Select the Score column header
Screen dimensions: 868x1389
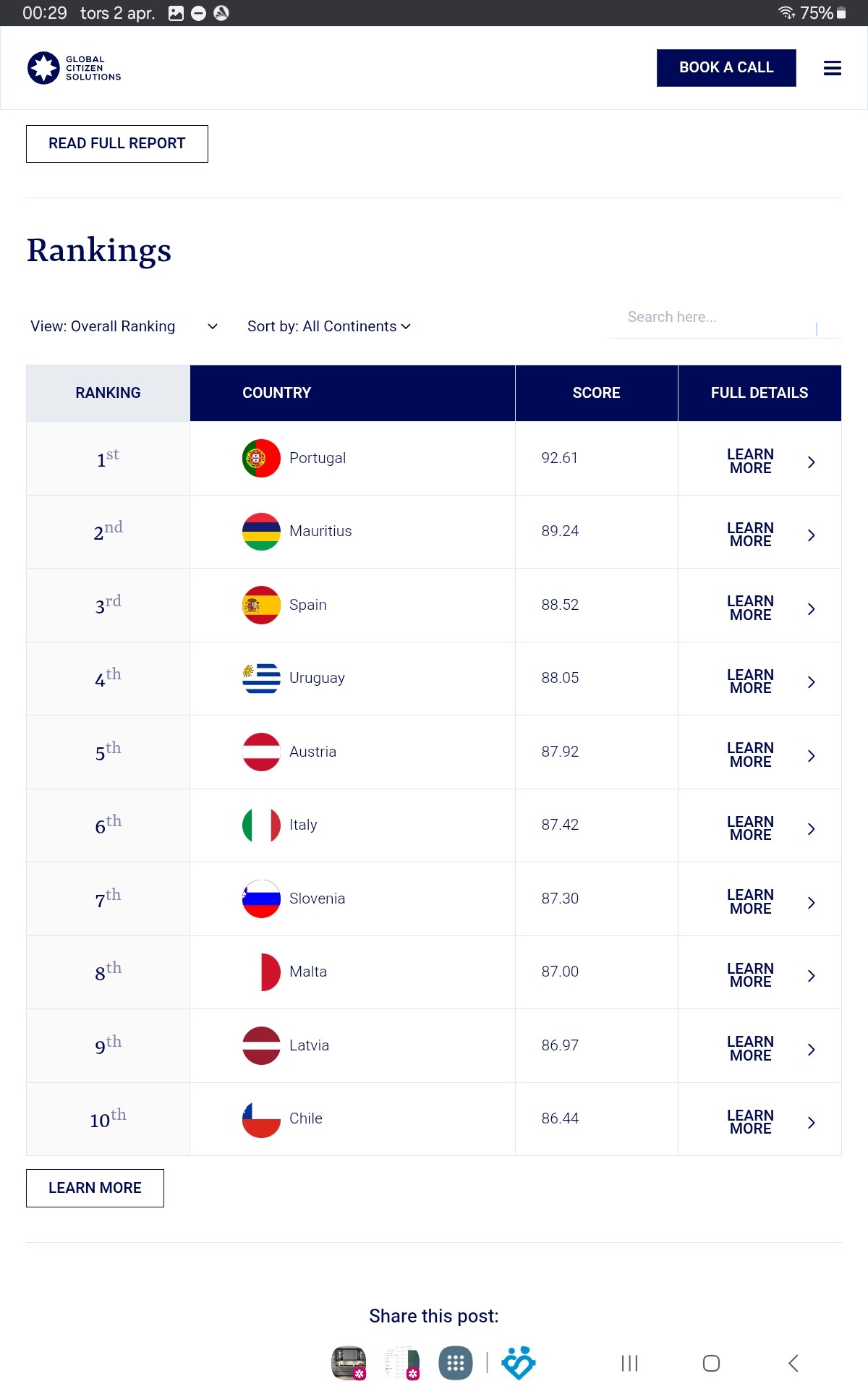click(x=596, y=393)
